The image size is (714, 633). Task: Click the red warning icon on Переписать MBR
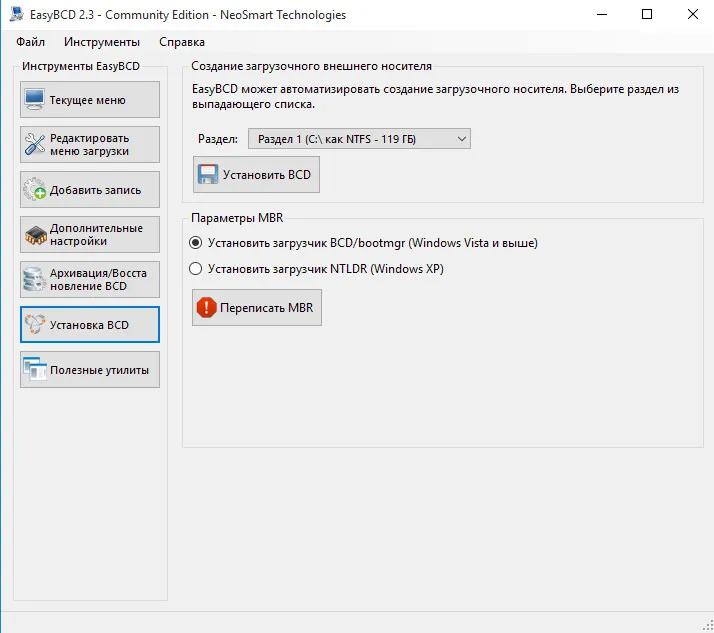206,307
